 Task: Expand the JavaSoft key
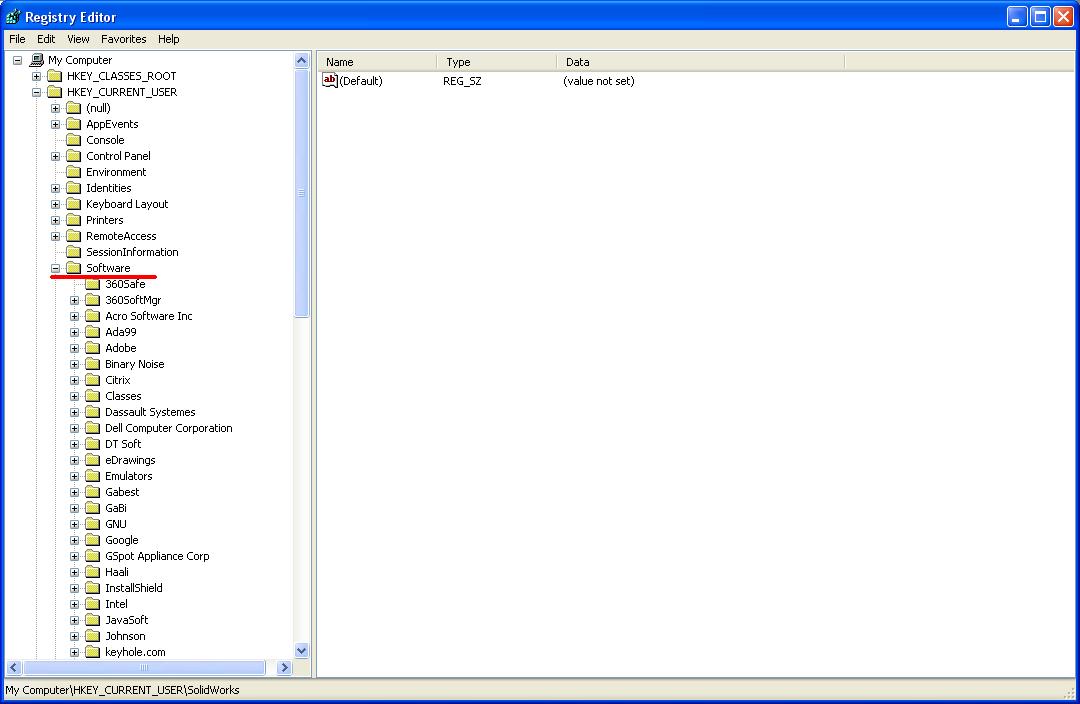point(75,621)
